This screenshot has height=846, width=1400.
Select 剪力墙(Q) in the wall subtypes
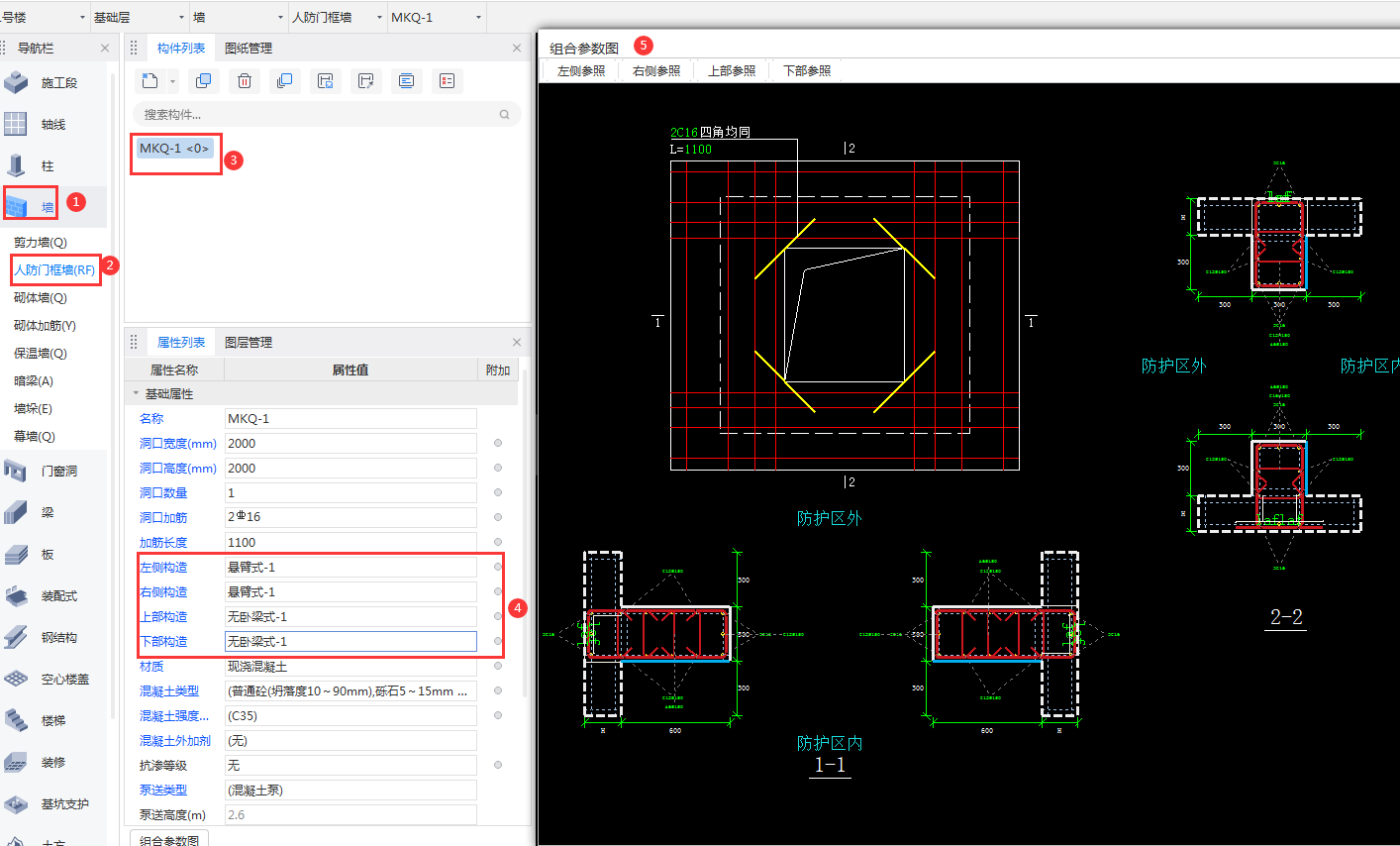click(x=41, y=243)
